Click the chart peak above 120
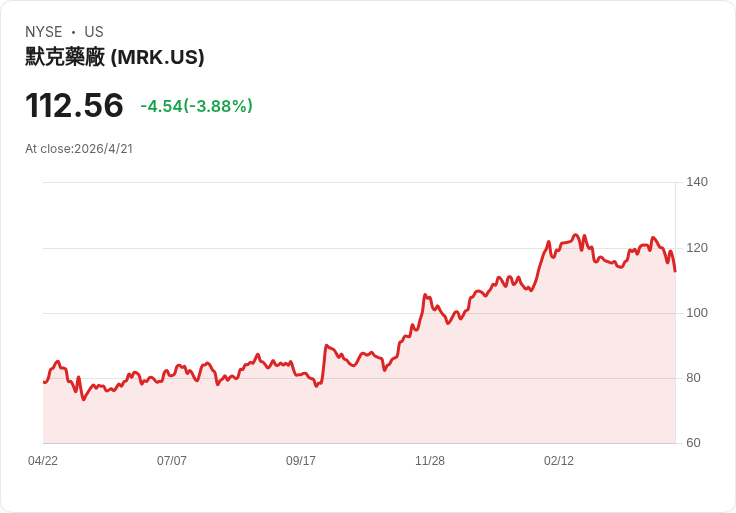Viewport: 736px width, 513px height. (x=575, y=235)
